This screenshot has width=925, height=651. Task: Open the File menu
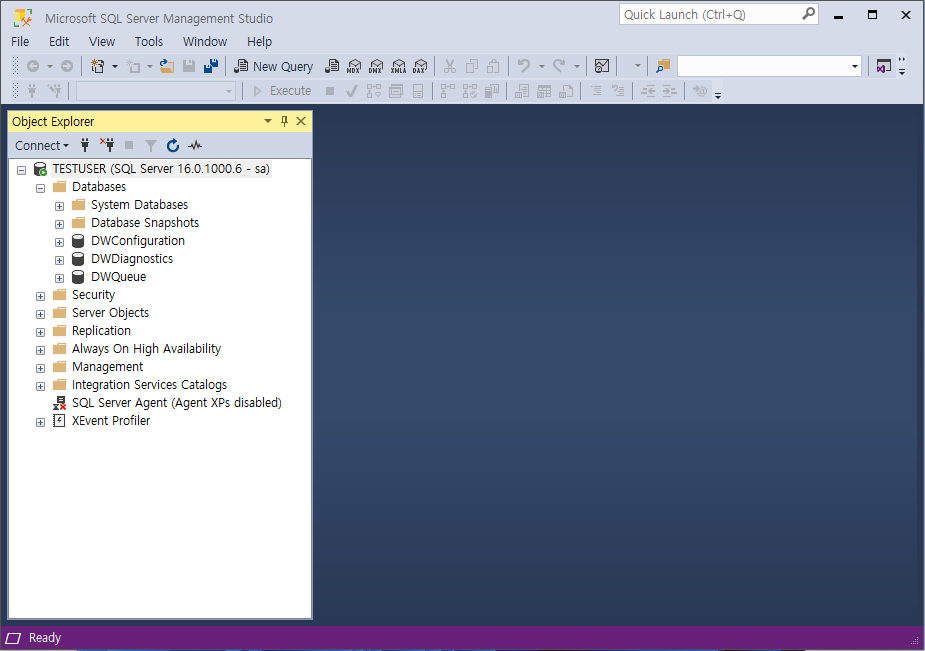pyautogui.click(x=20, y=41)
